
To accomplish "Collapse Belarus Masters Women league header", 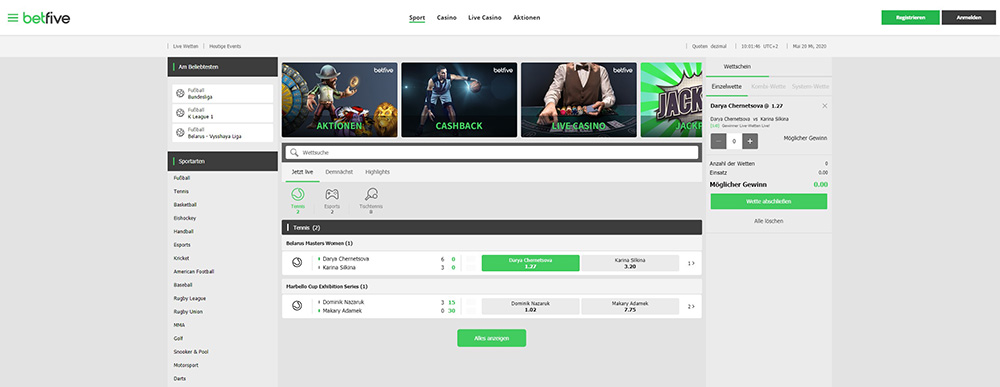I will click(492, 243).
